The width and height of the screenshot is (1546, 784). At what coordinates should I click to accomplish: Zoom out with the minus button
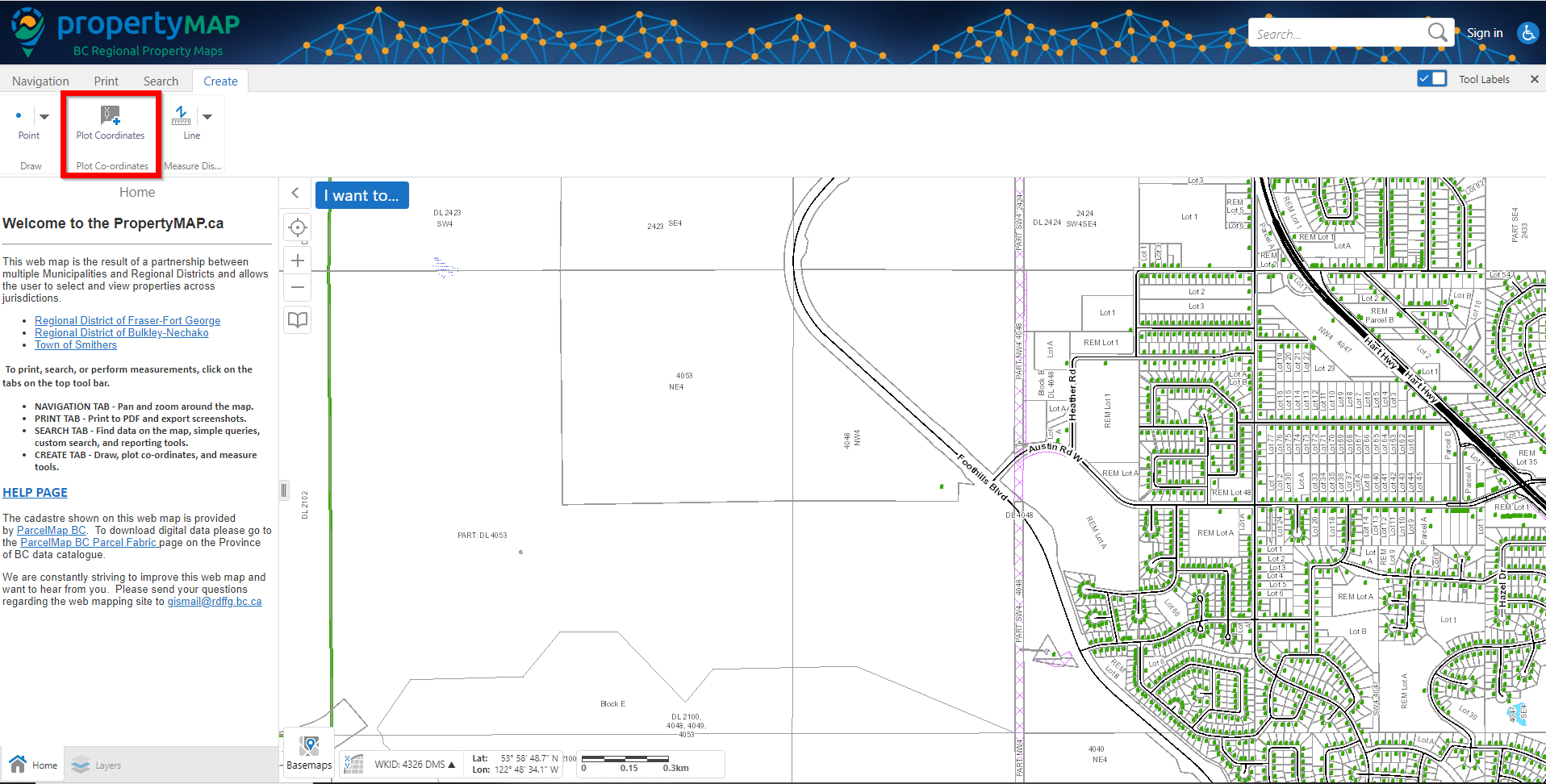click(x=298, y=287)
